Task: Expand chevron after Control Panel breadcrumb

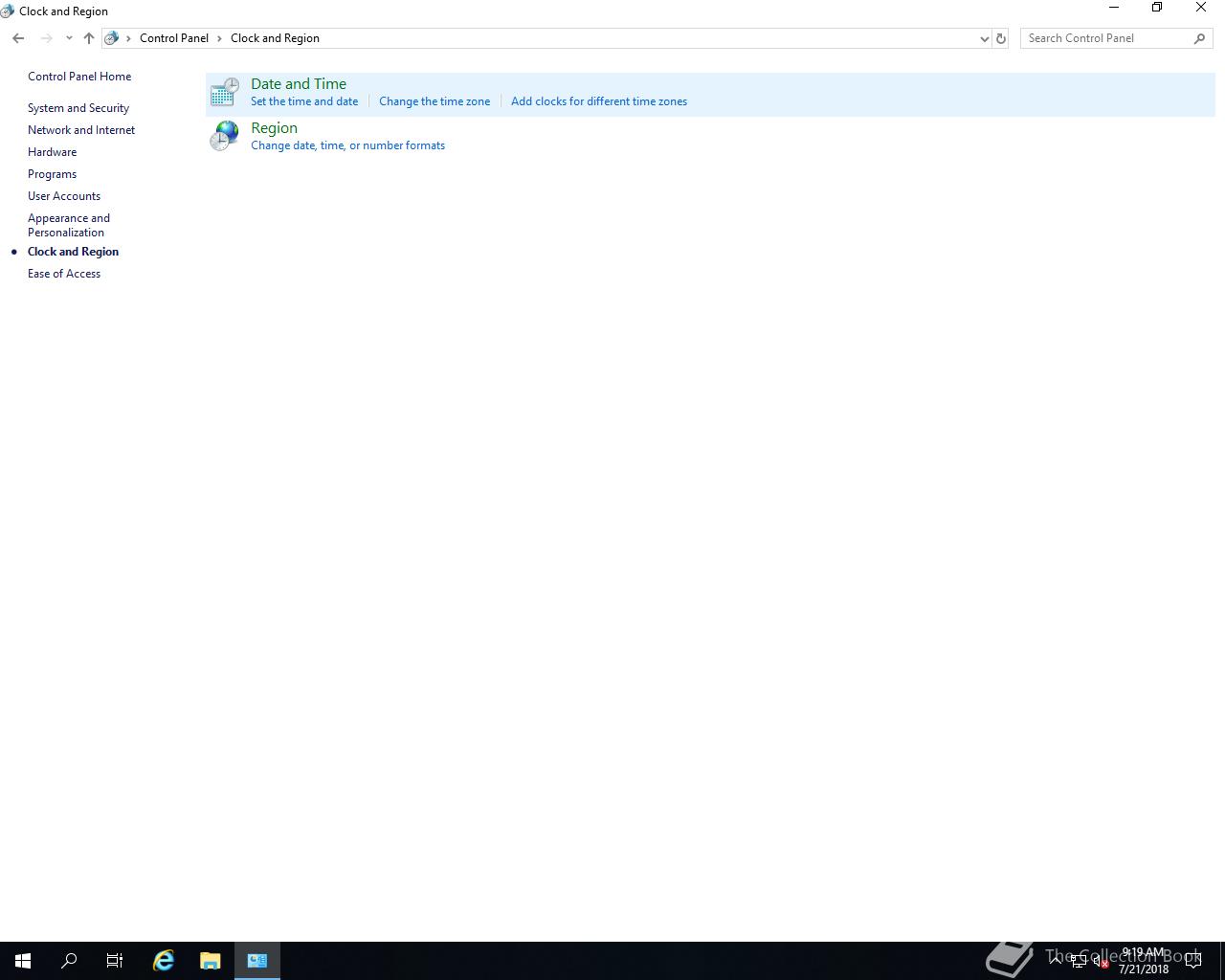Action: pos(219,38)
